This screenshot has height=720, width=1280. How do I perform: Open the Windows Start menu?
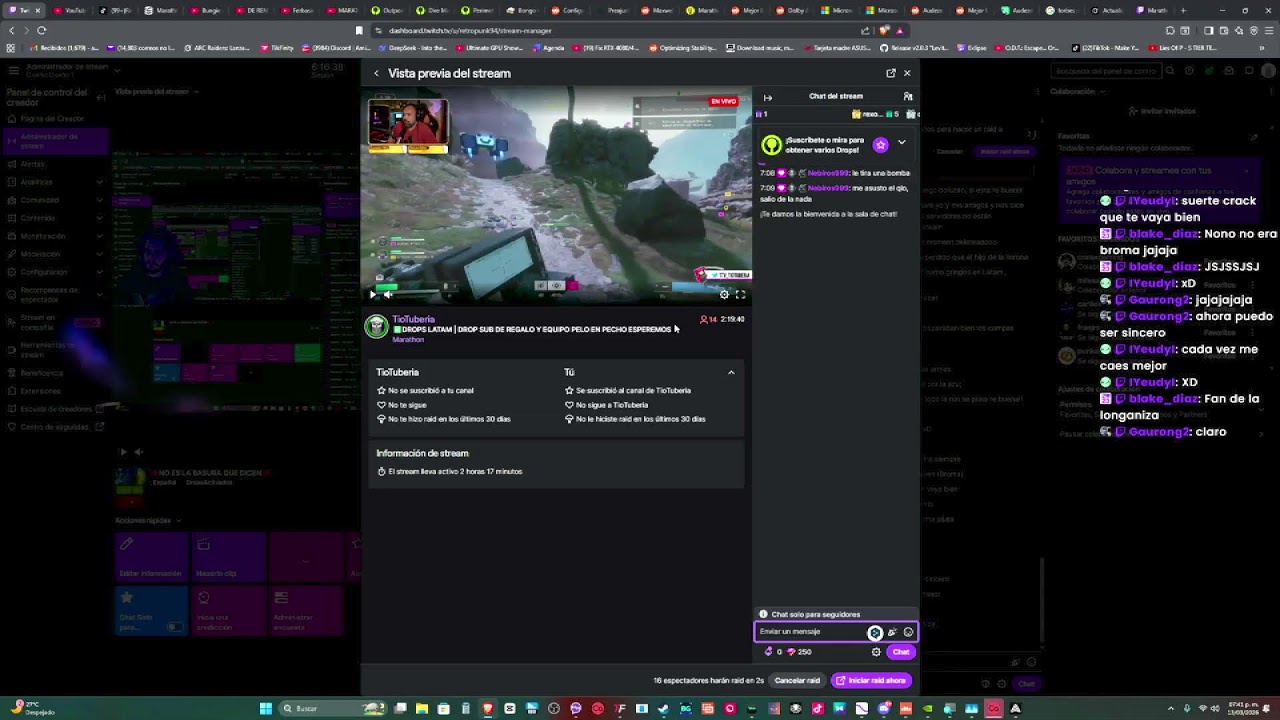pyautogui.click(x=266, y=708)
